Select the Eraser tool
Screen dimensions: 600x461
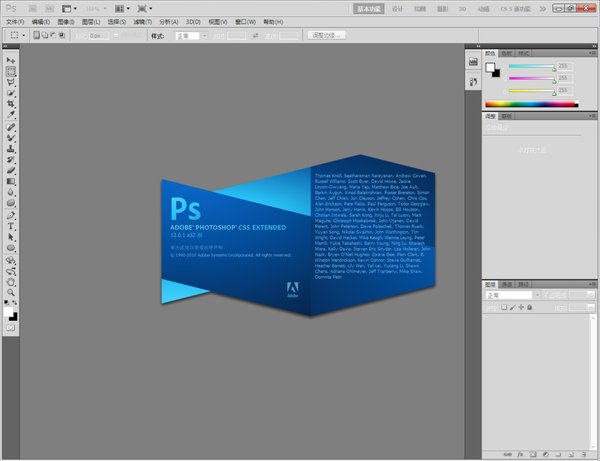pos(11,170)
